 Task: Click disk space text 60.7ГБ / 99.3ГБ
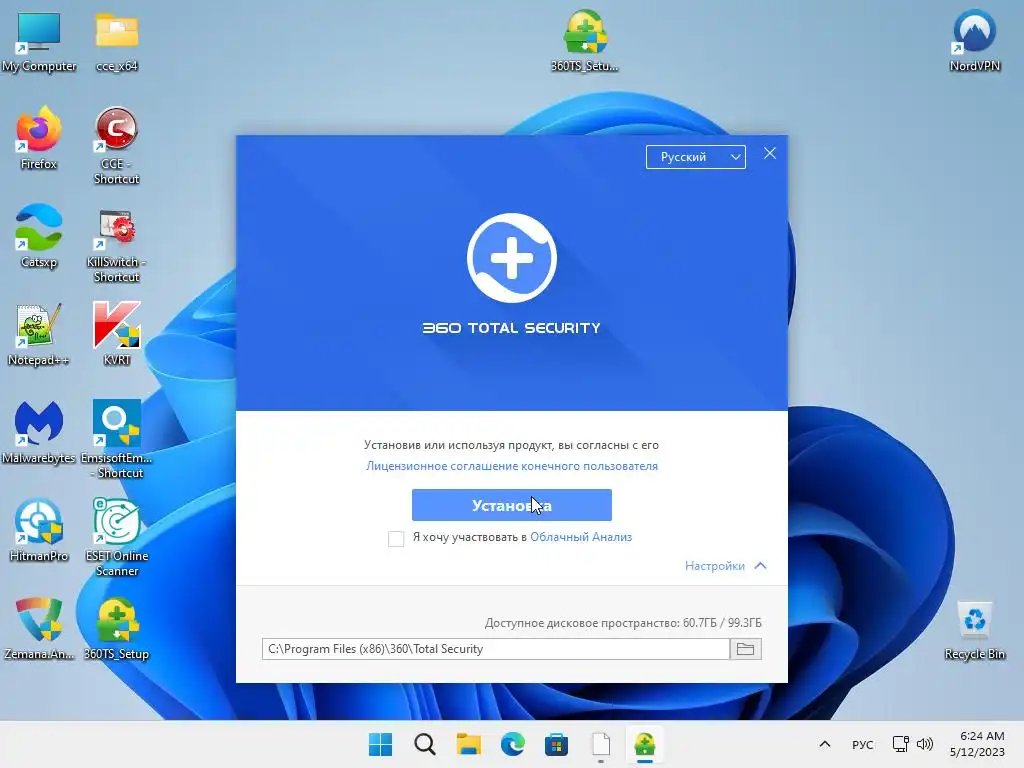click(x=722, y=623)
